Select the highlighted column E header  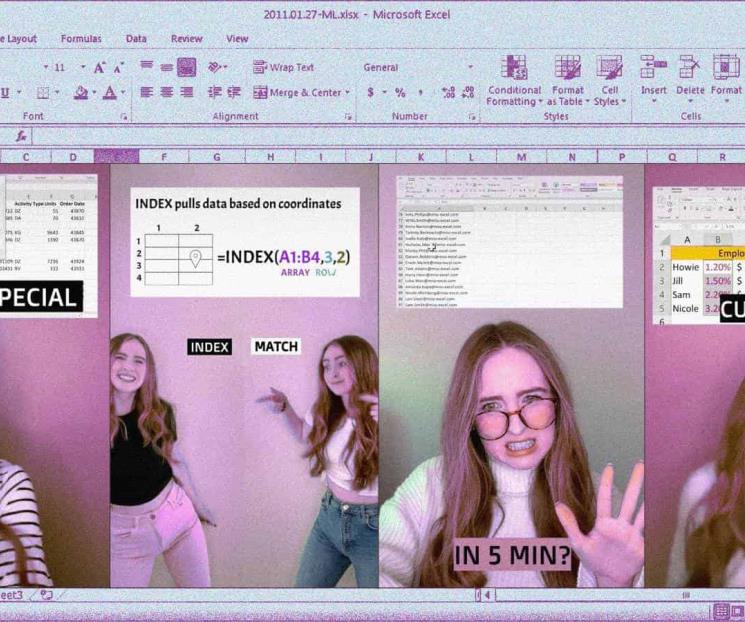pyautogui.click(x=117, y=156)
